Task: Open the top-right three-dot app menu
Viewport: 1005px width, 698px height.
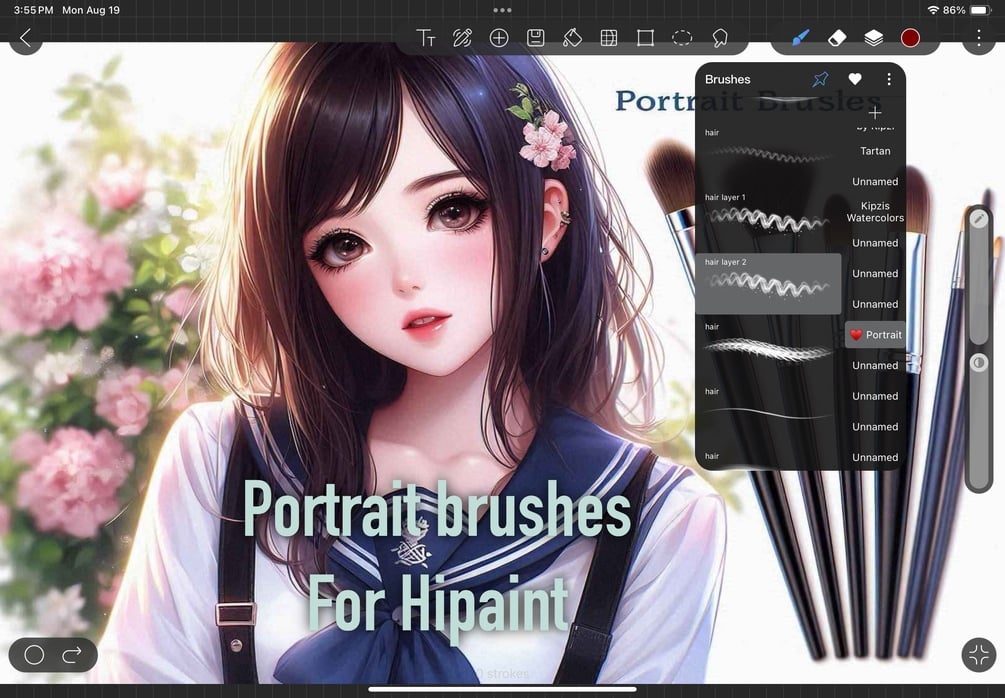Action: pyautogui.click(x=979, y=38)
